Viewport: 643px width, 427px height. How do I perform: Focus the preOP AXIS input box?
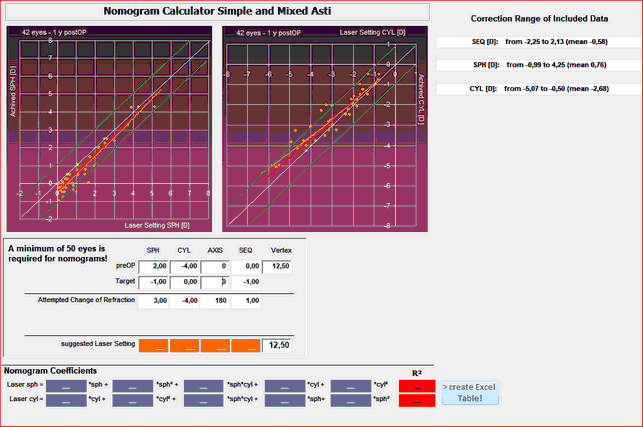[215, 266]
